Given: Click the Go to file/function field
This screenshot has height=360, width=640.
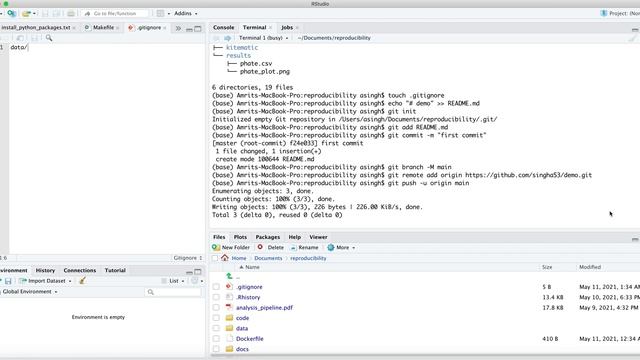Looking at the screenshot, I should coord(115,13).
